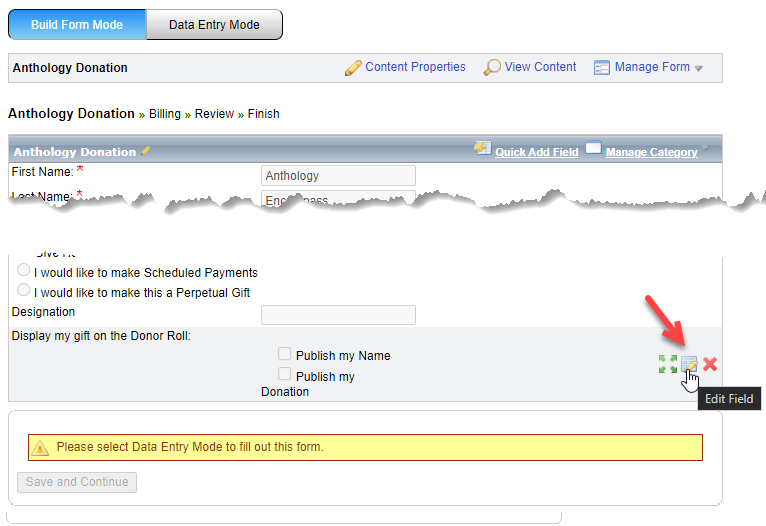This screenshot has height=526, width=766.
Task: Click into the First Name input field
Action: point(338,176)
